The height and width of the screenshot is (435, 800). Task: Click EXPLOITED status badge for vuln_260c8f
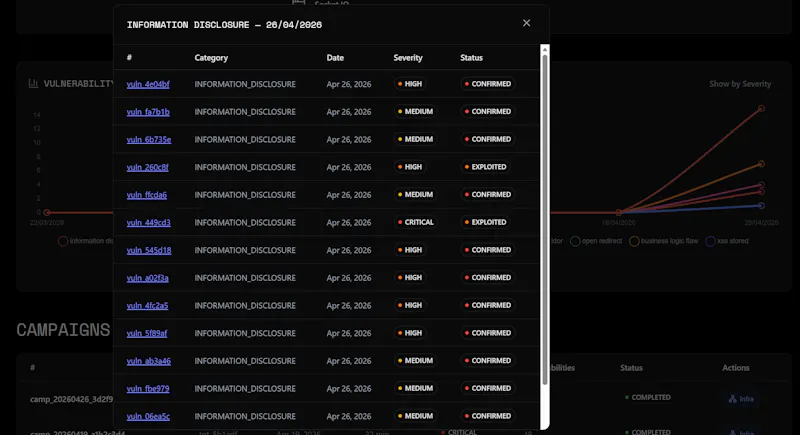(x=485, y=167)
